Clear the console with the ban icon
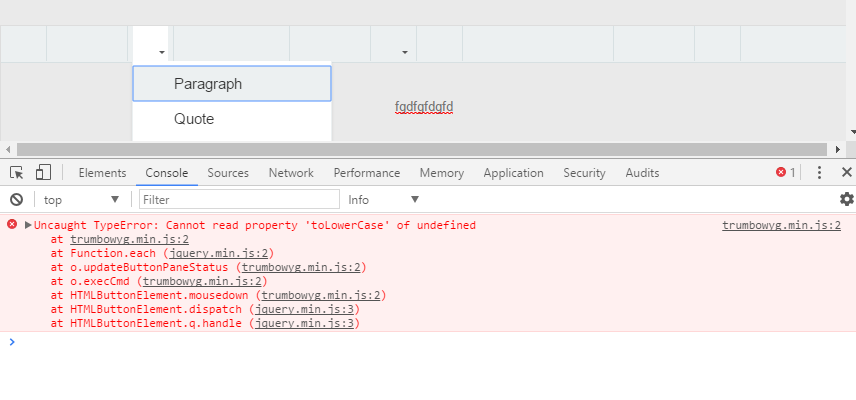 pyautogui.click(x=16, y=200)
